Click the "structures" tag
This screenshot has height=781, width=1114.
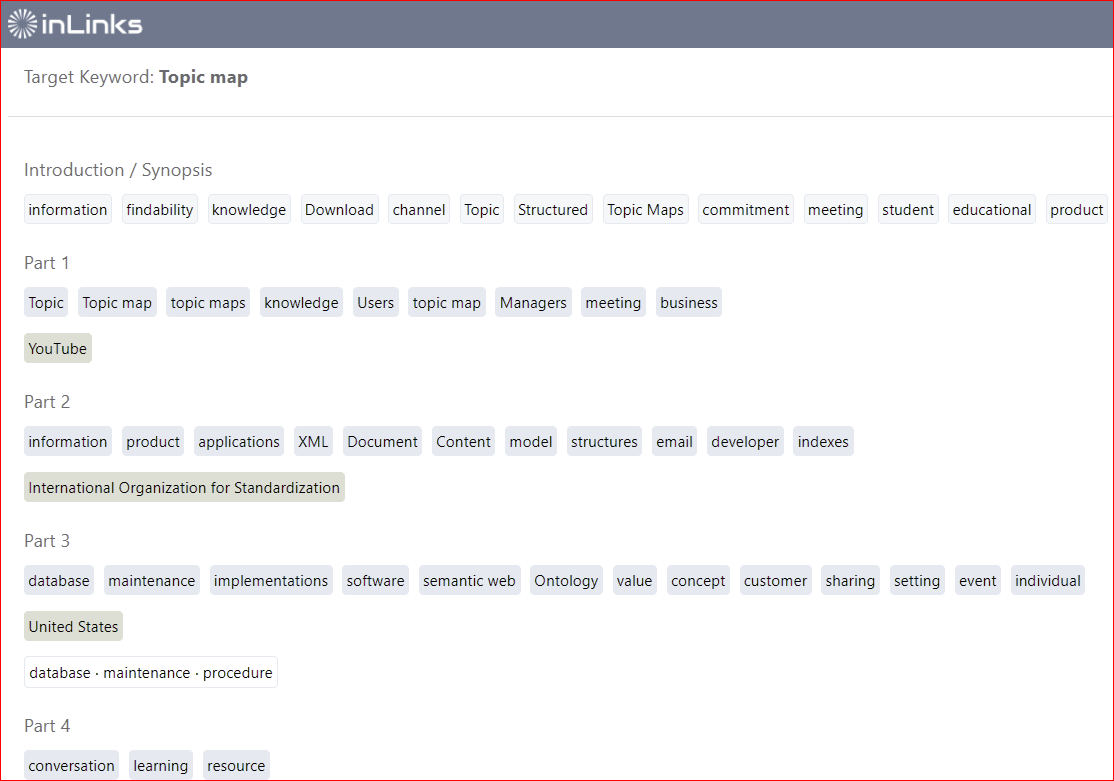point(605,441)
